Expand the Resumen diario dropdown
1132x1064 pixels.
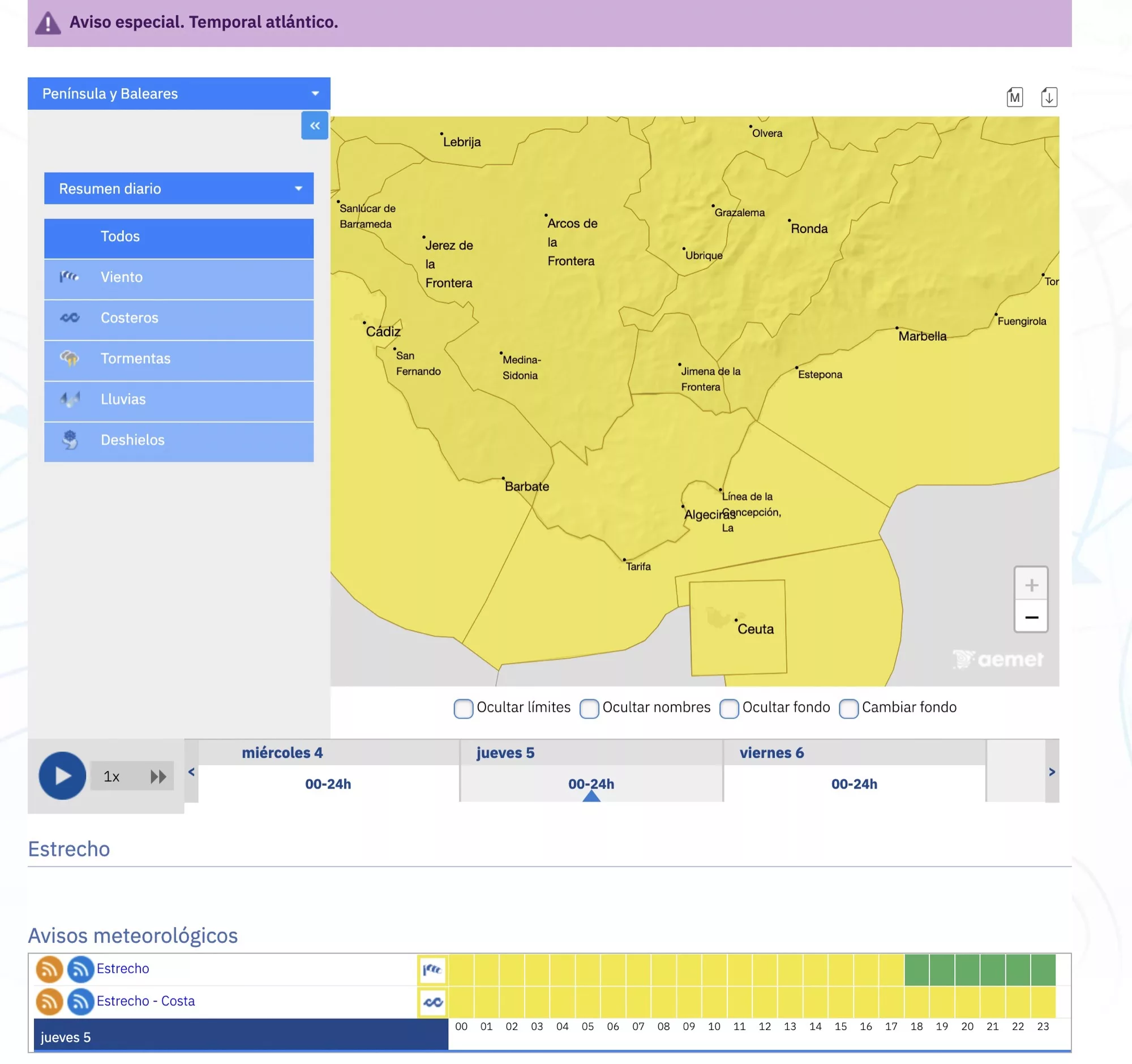coord(179,188)
